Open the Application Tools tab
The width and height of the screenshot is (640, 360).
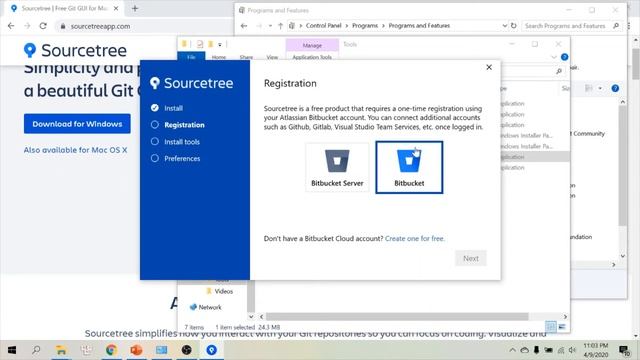[312, 57]
